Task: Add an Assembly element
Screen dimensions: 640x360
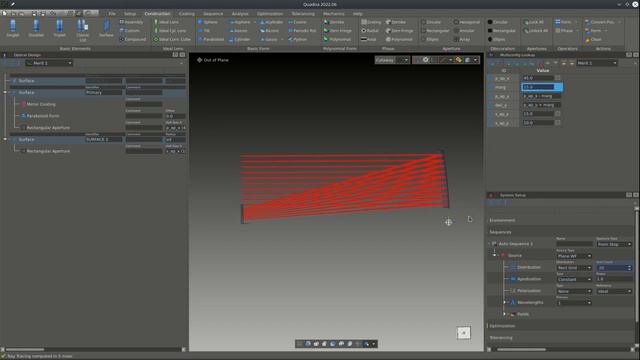Action: (x=131, y=22)
